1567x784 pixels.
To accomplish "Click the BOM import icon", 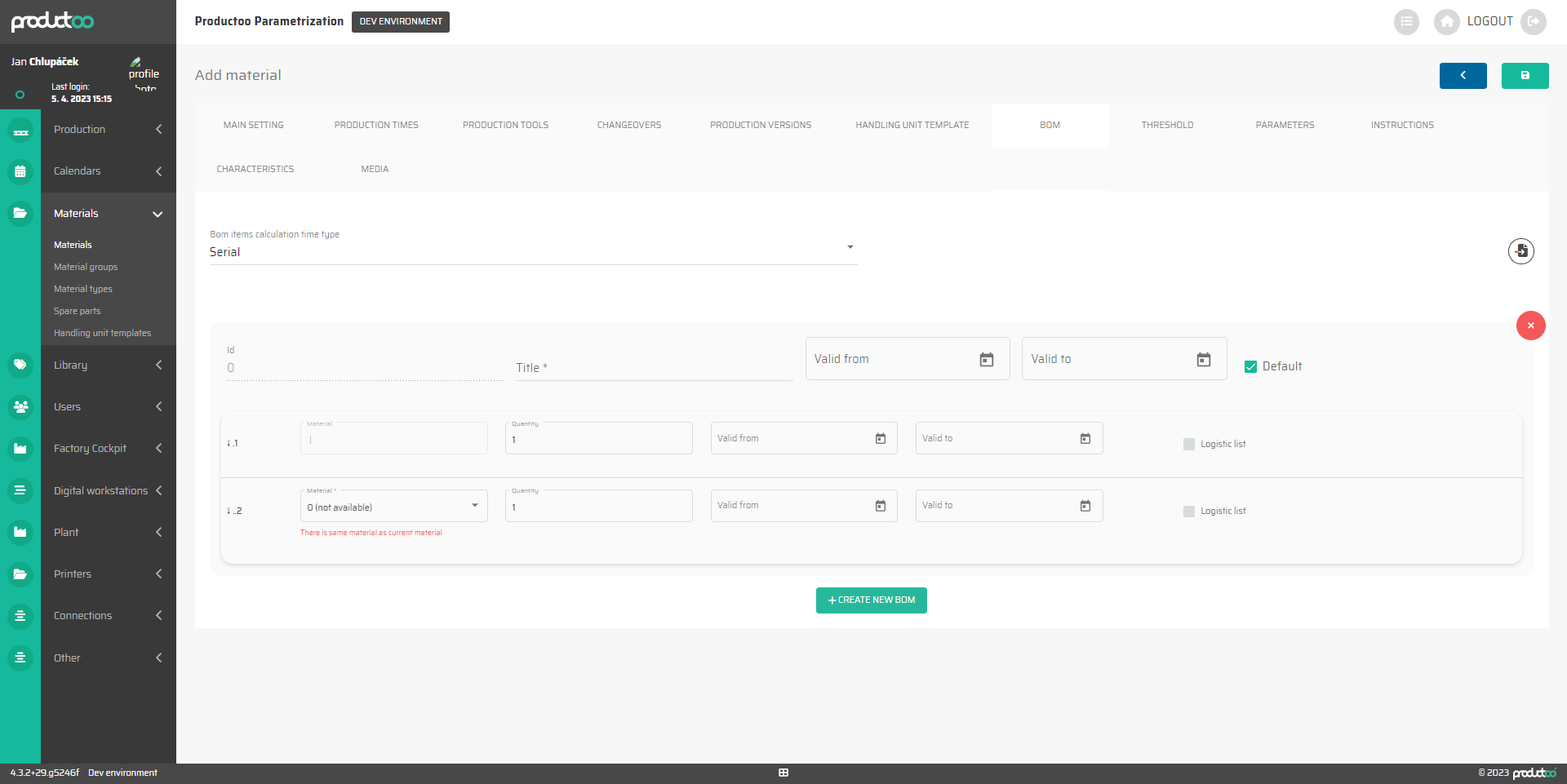I will (x=1520, y=251).
